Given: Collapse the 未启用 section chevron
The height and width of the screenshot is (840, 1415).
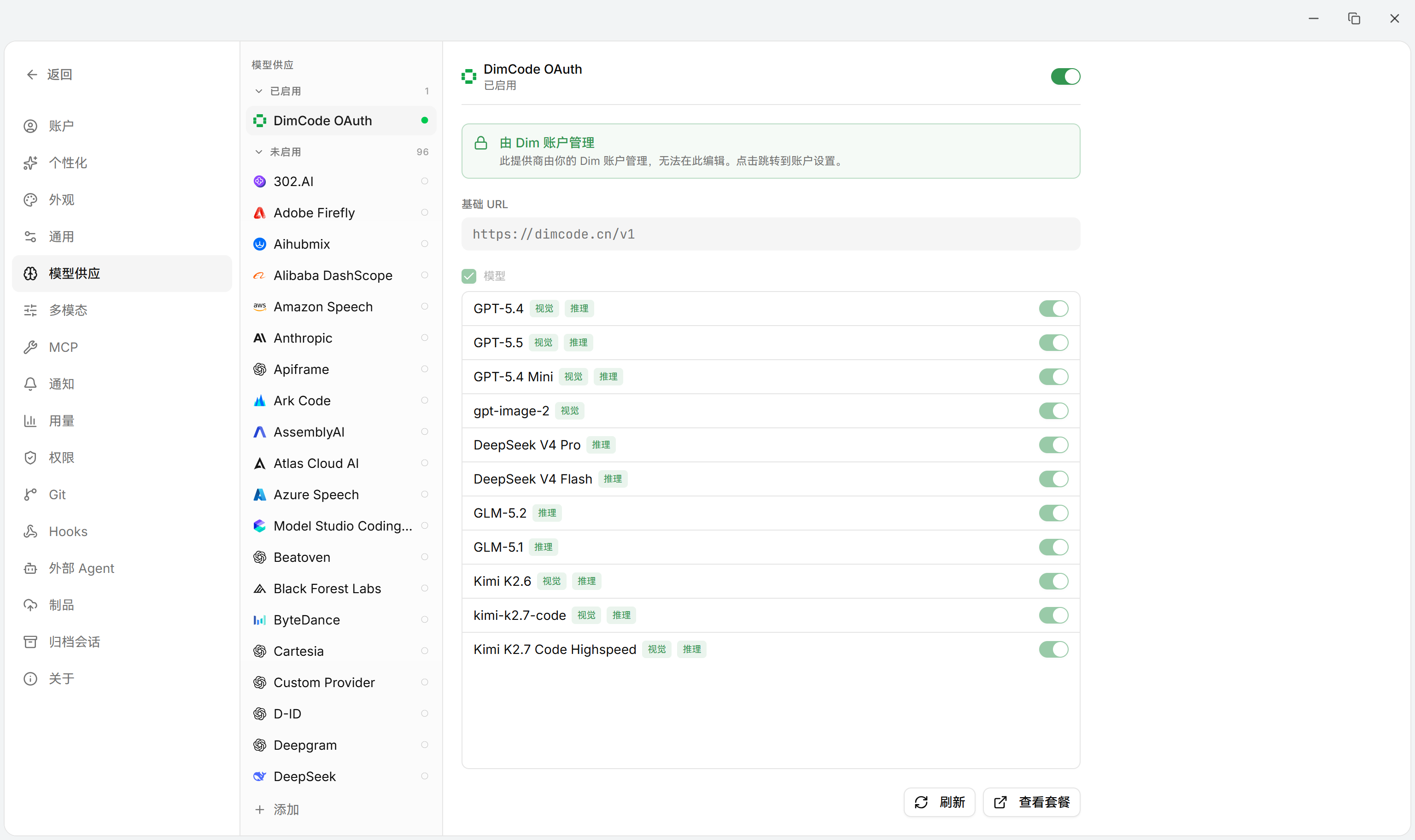Looking at the screenshot, I should click(259, 152).
